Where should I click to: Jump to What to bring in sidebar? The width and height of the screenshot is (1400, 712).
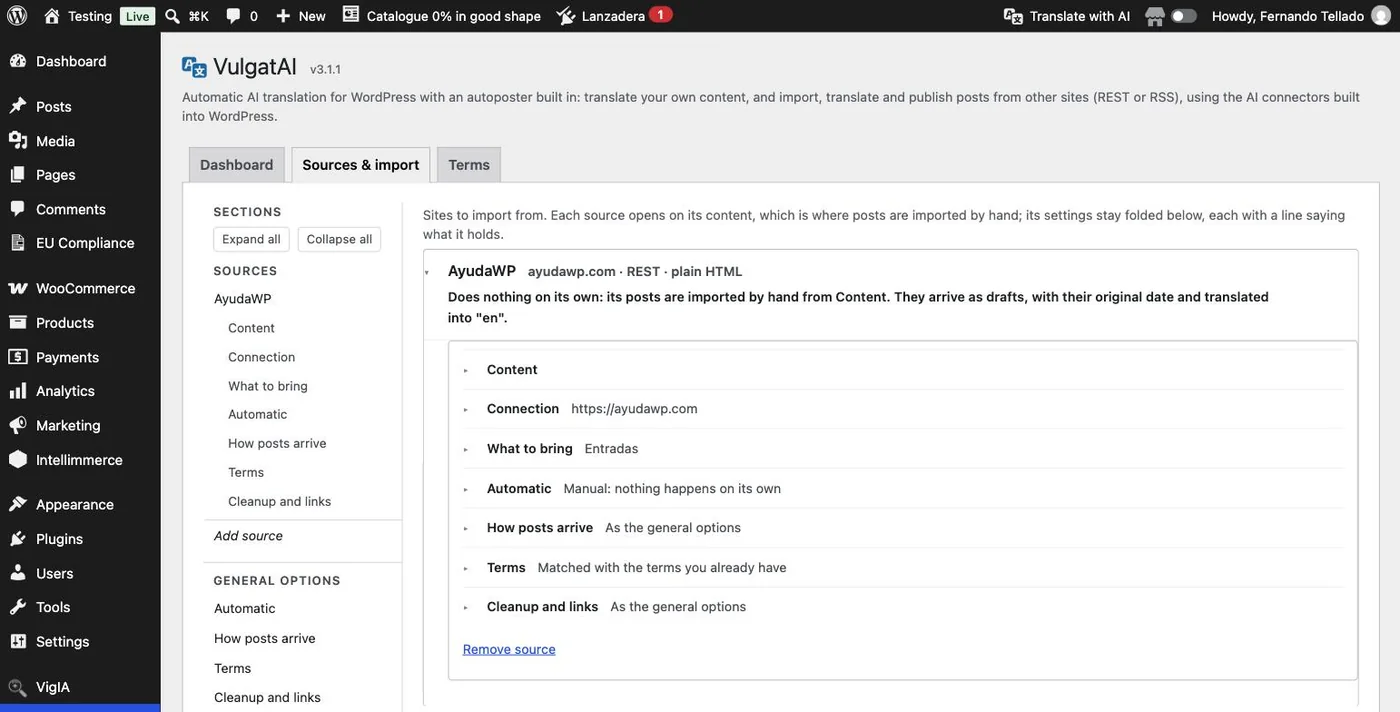[x=268, y=386]
